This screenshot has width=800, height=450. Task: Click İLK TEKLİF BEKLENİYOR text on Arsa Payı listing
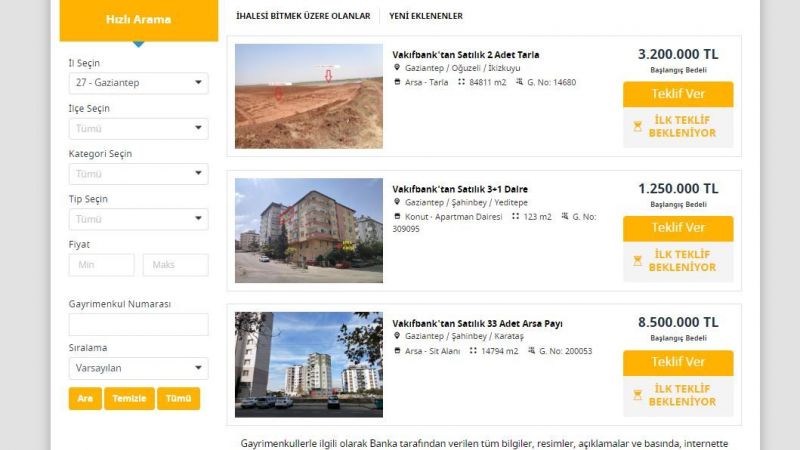point(682,395)
